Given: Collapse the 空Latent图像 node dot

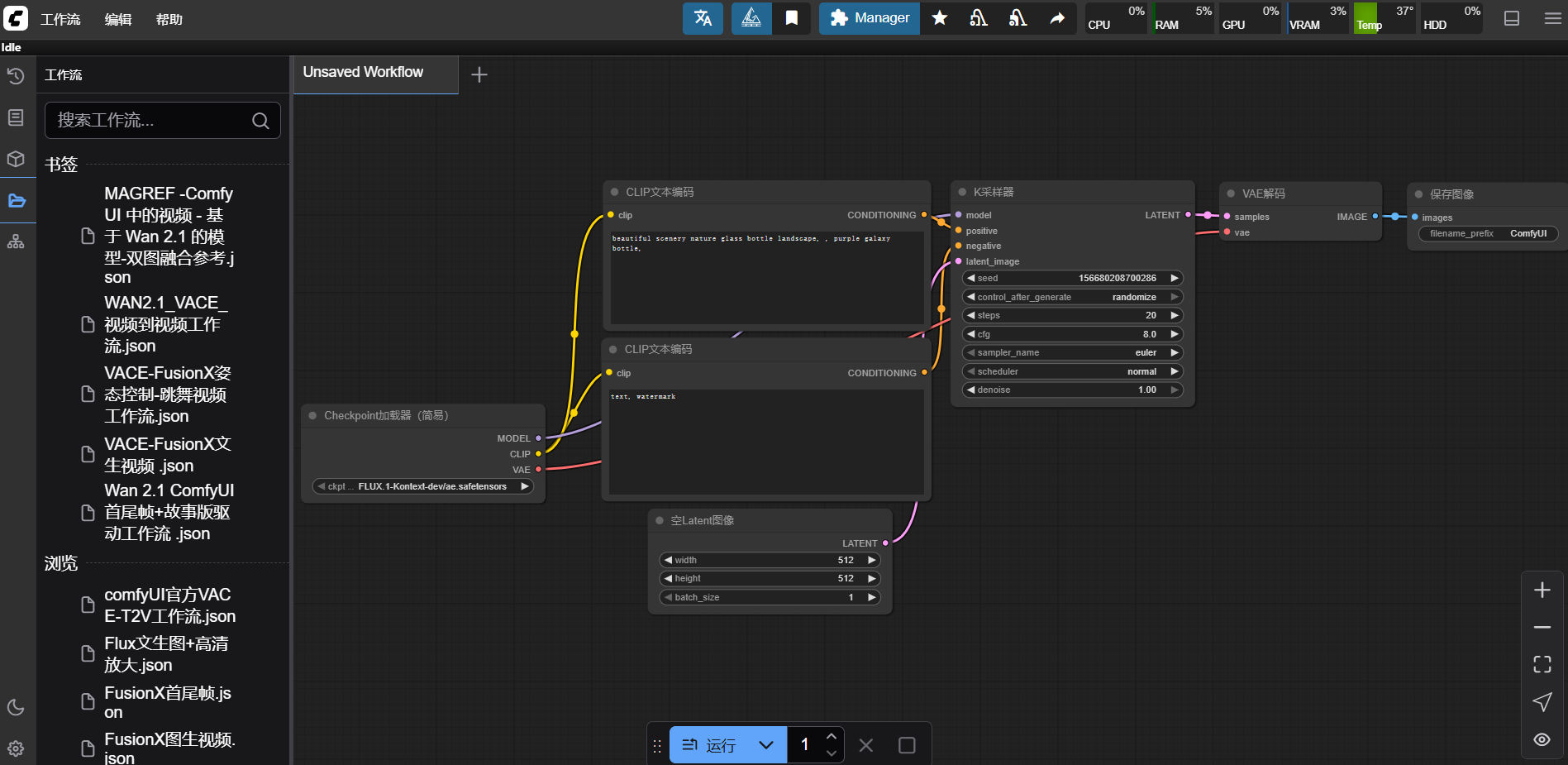Looking at the screenshot, I should (660, 520).
